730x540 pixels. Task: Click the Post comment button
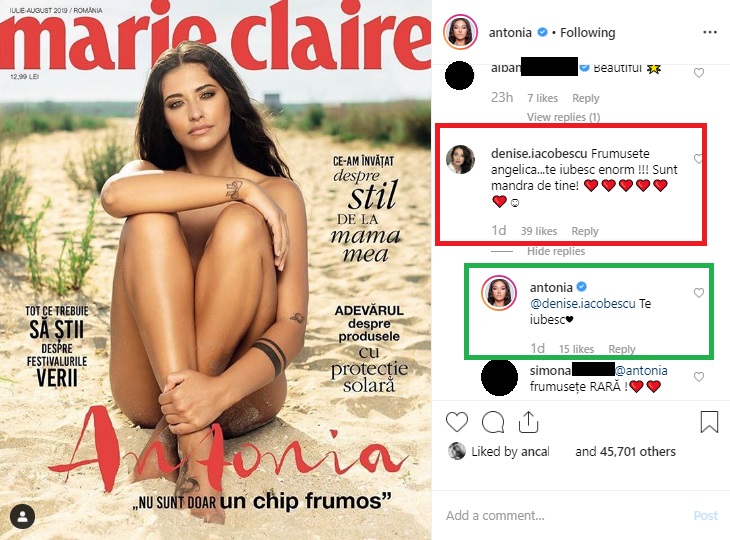point(706,515)
